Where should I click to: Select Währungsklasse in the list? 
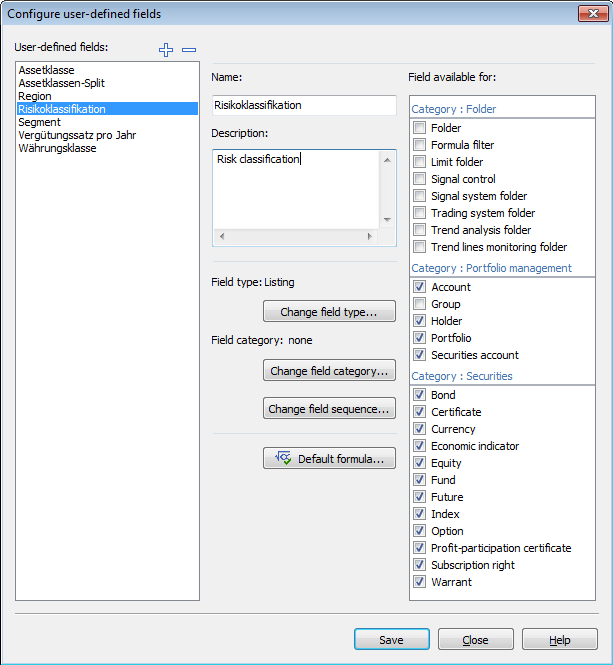tap(57, 148)
